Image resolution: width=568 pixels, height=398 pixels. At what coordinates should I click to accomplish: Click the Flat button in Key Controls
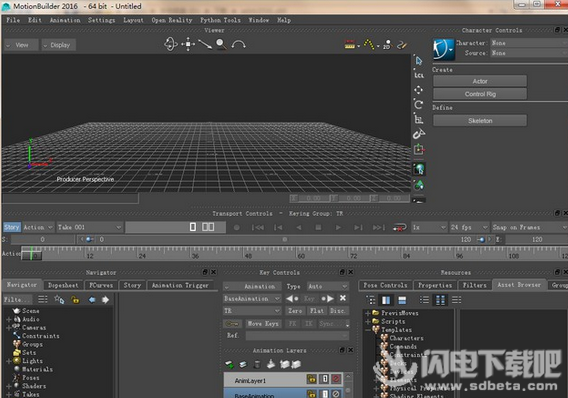pyautogui.click(x=317, y=311)
